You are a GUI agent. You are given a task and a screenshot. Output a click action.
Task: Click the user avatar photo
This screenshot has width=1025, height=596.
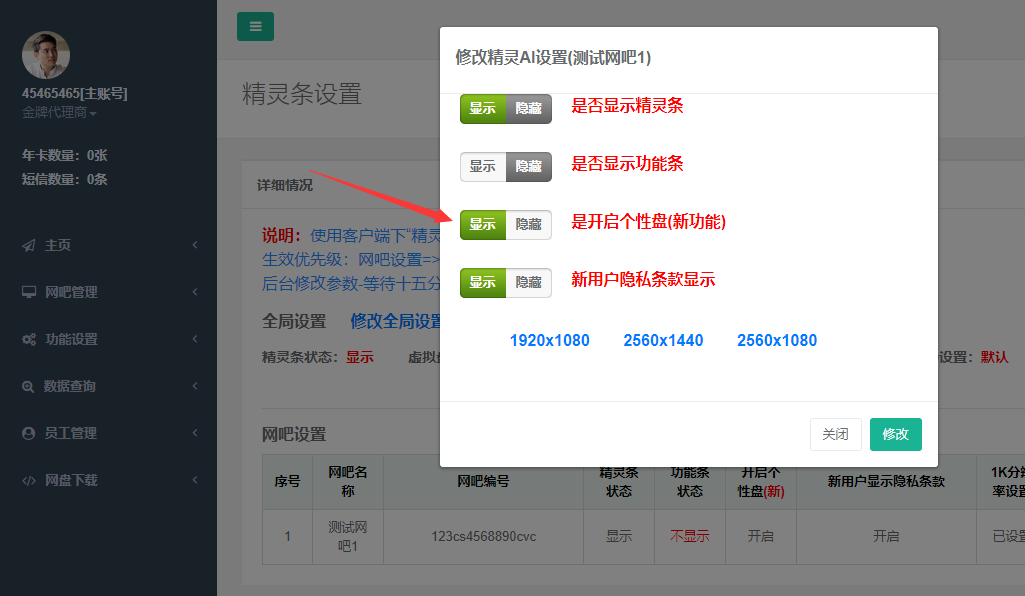46,55
